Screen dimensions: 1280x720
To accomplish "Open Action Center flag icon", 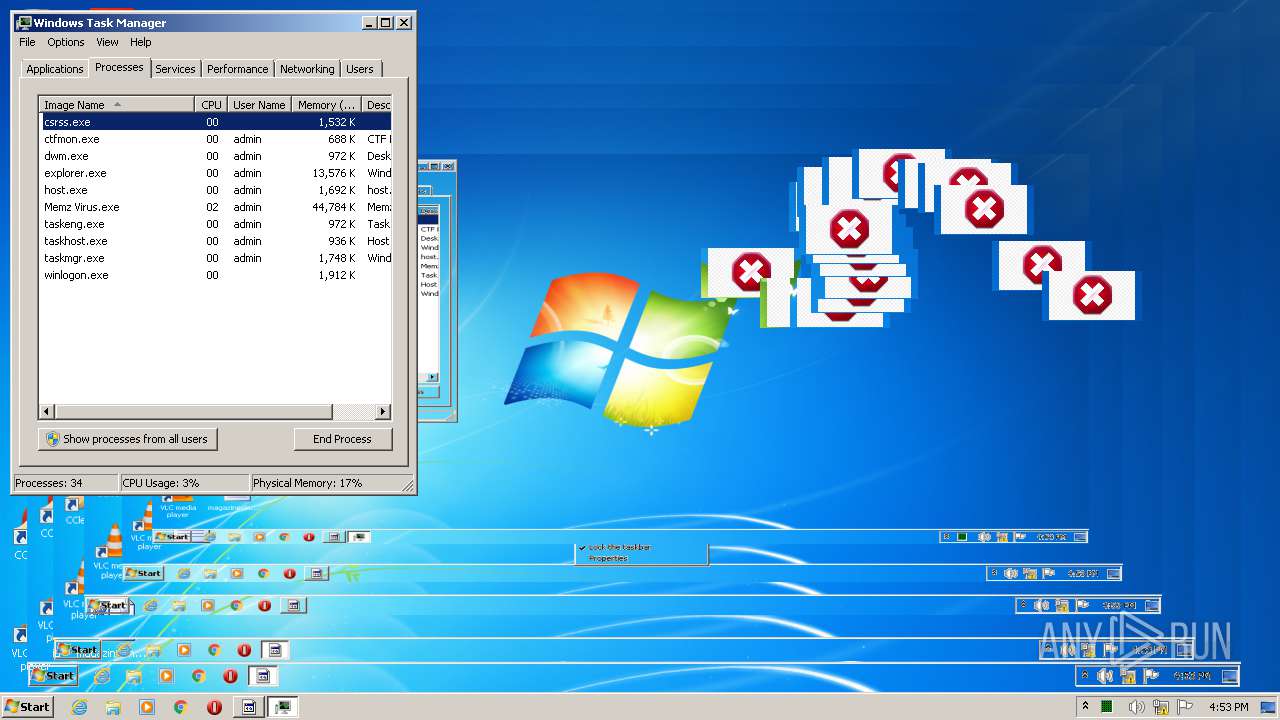I will (1186, 707).
